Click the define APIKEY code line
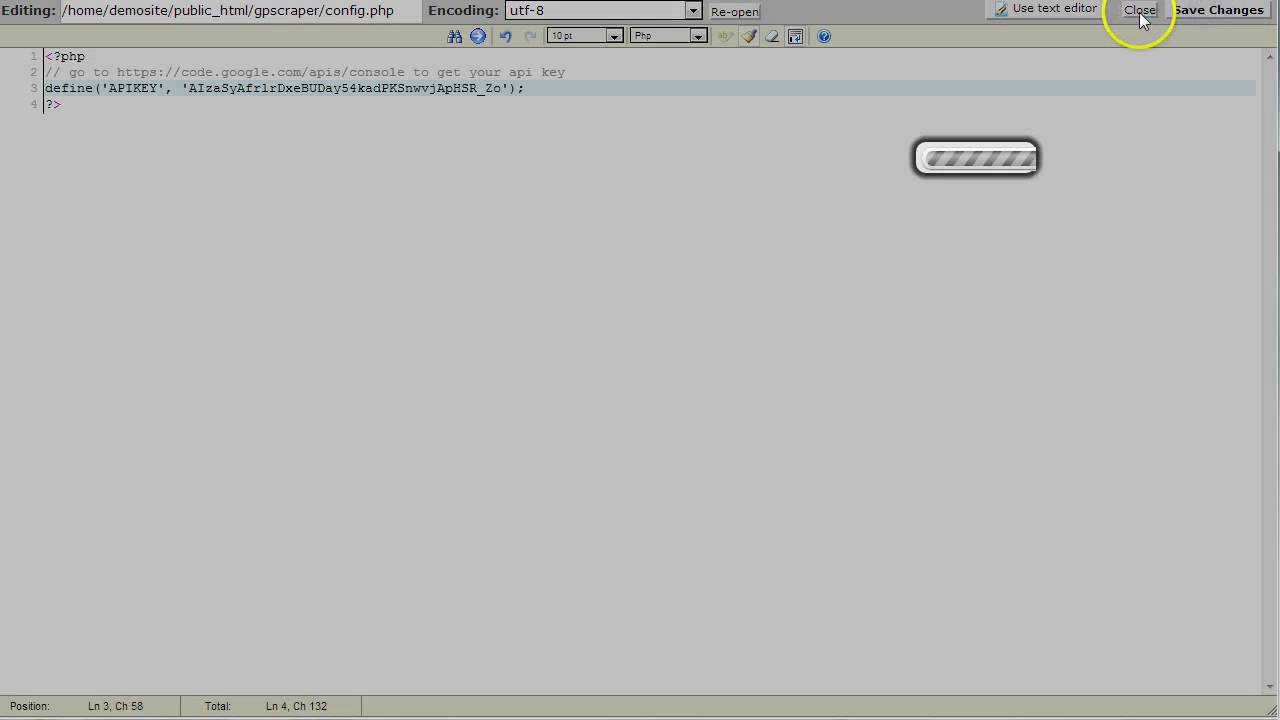Screen dimensions: 1280x720 pyautogui.click(x=650, y=88)
